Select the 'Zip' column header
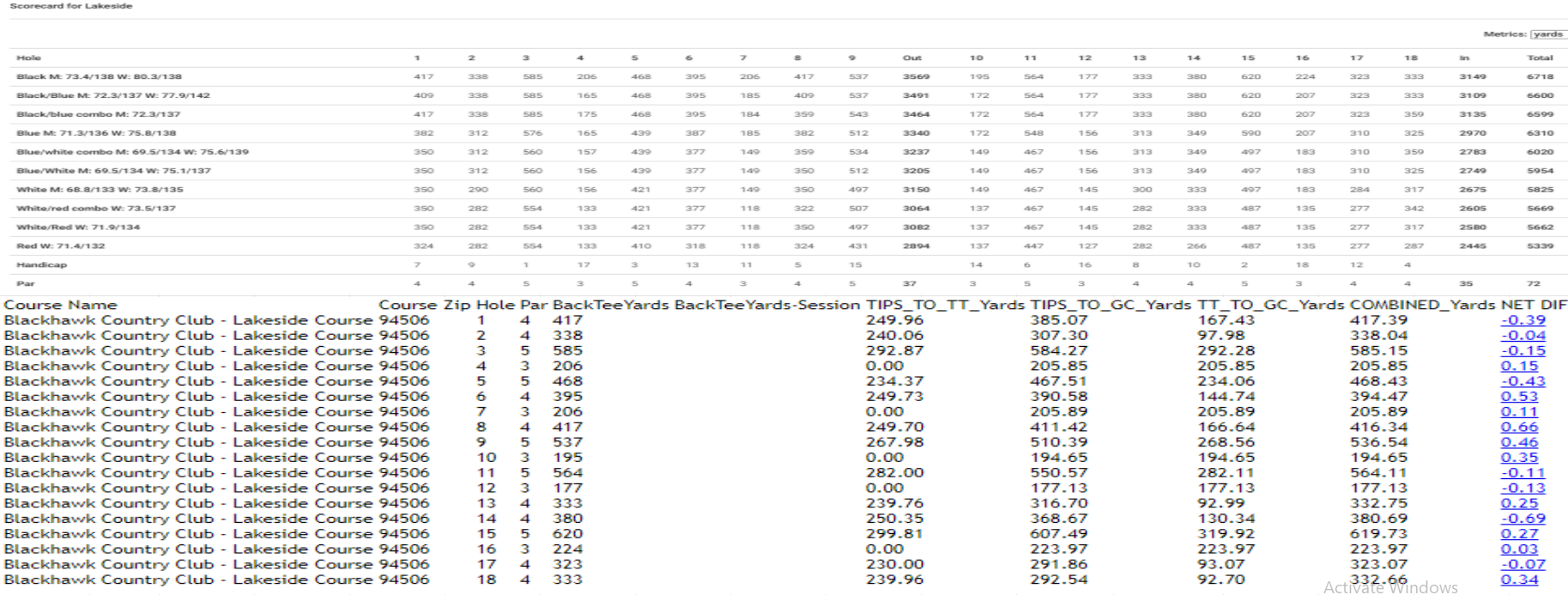The height and width of the screenshot is (595, 1568). point(457,305)
